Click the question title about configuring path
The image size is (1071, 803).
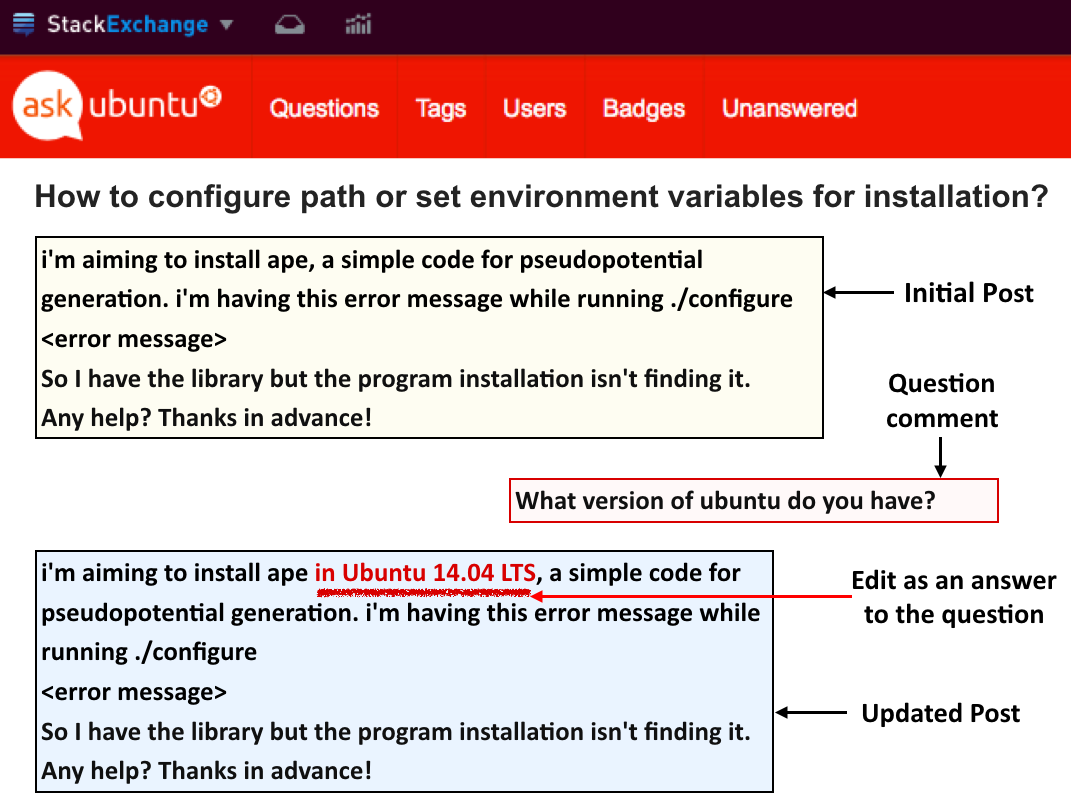click(541, 197)
